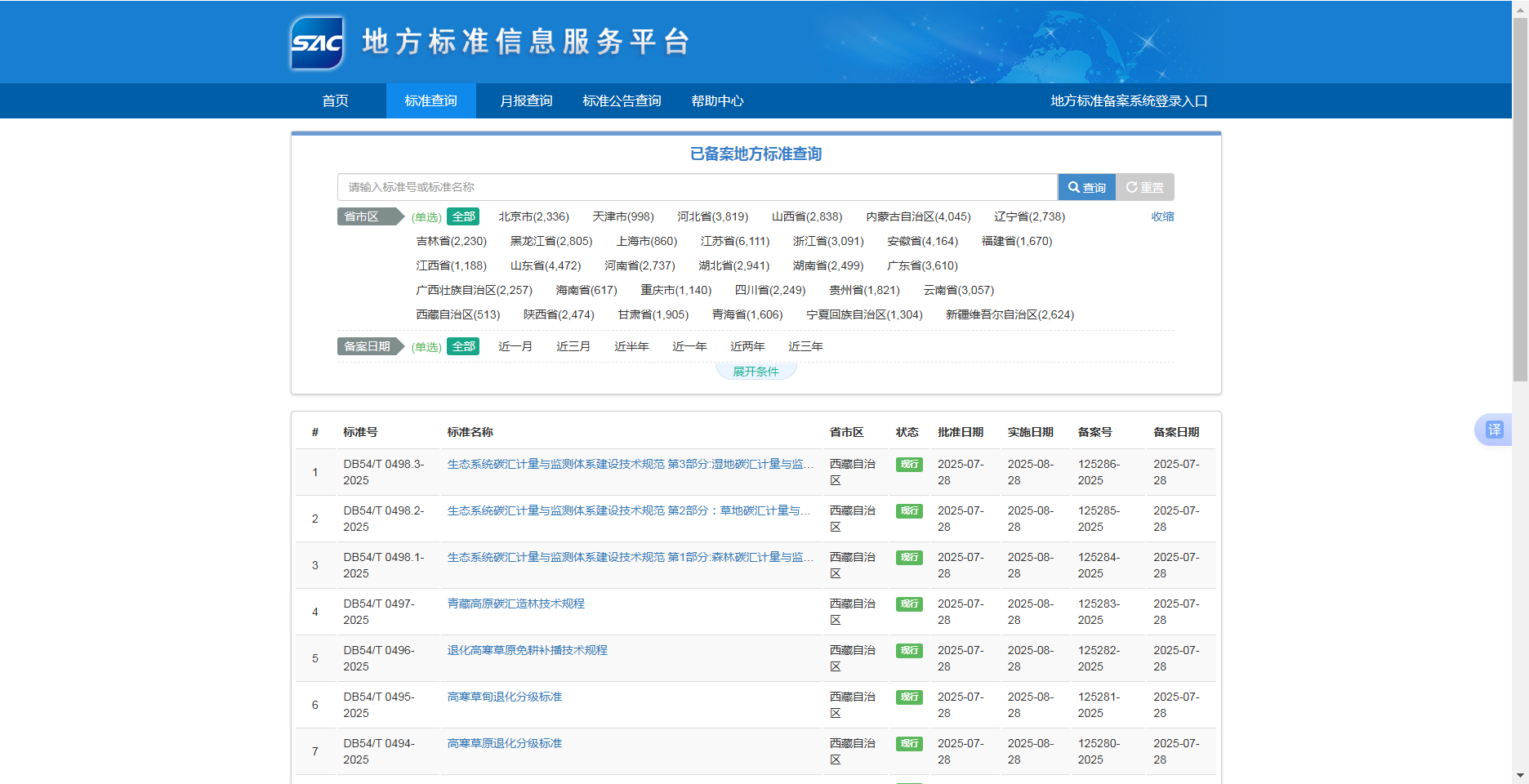The image size is (1529, 784).
Task: Open the 帮助中心 menu item
Action: coord(716,100)
